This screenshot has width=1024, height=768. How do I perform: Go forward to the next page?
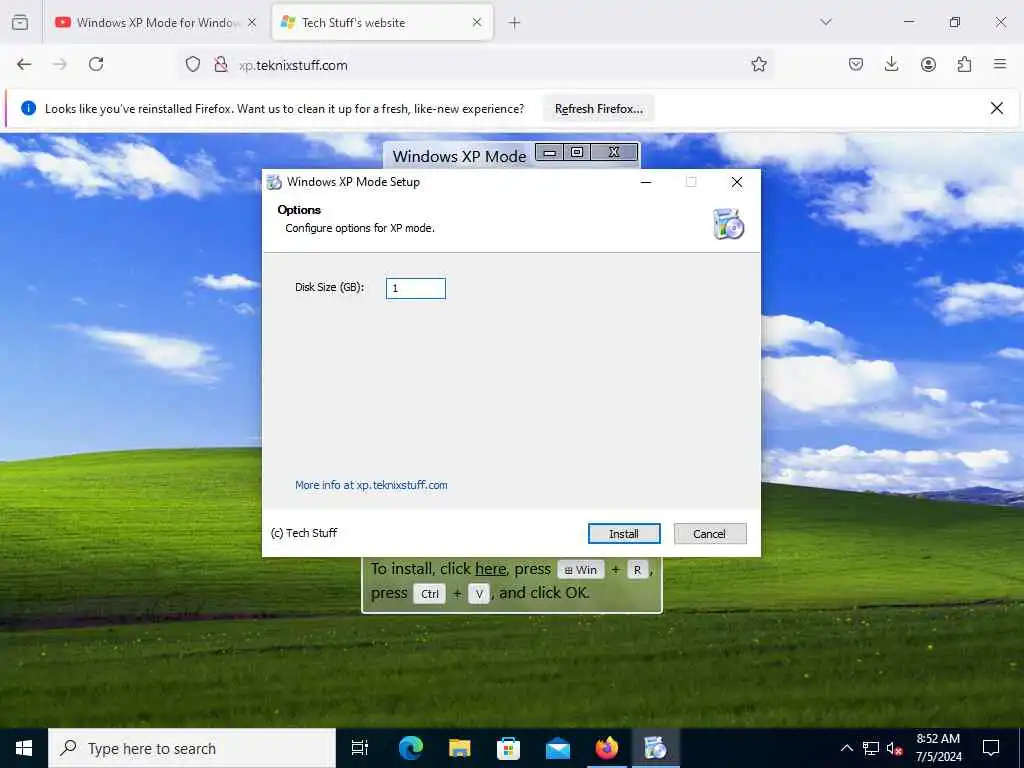60,64
